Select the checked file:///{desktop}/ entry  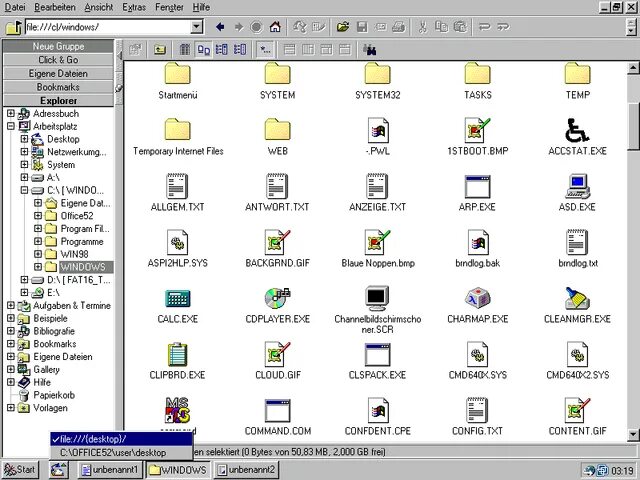(121, 439)
